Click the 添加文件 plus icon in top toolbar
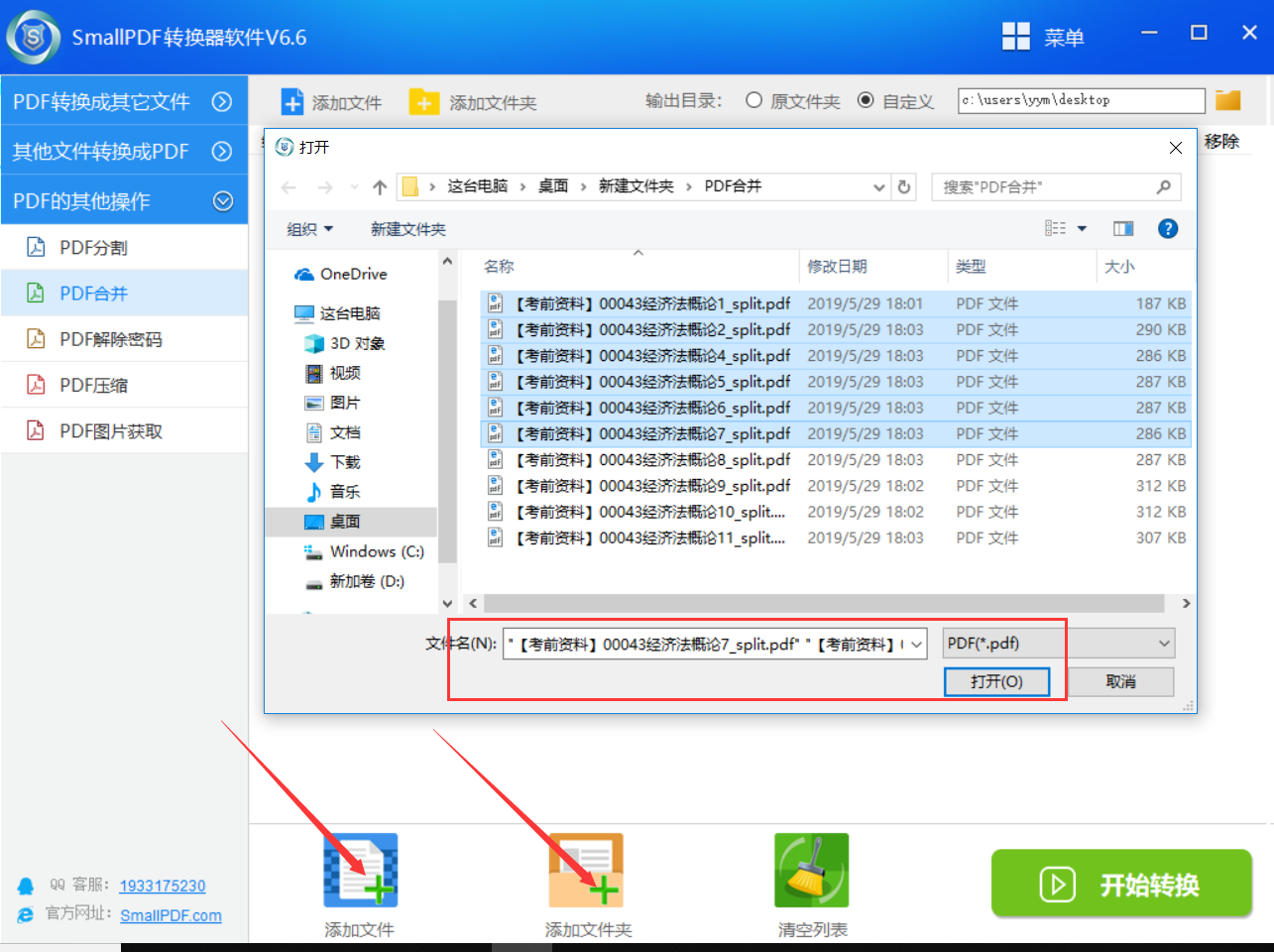The height and width of the screenshot is (952, 1274). point(292,102)
